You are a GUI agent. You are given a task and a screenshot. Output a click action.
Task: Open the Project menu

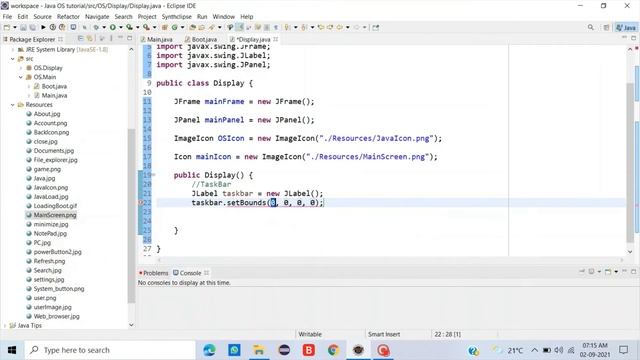click(147, 17)
